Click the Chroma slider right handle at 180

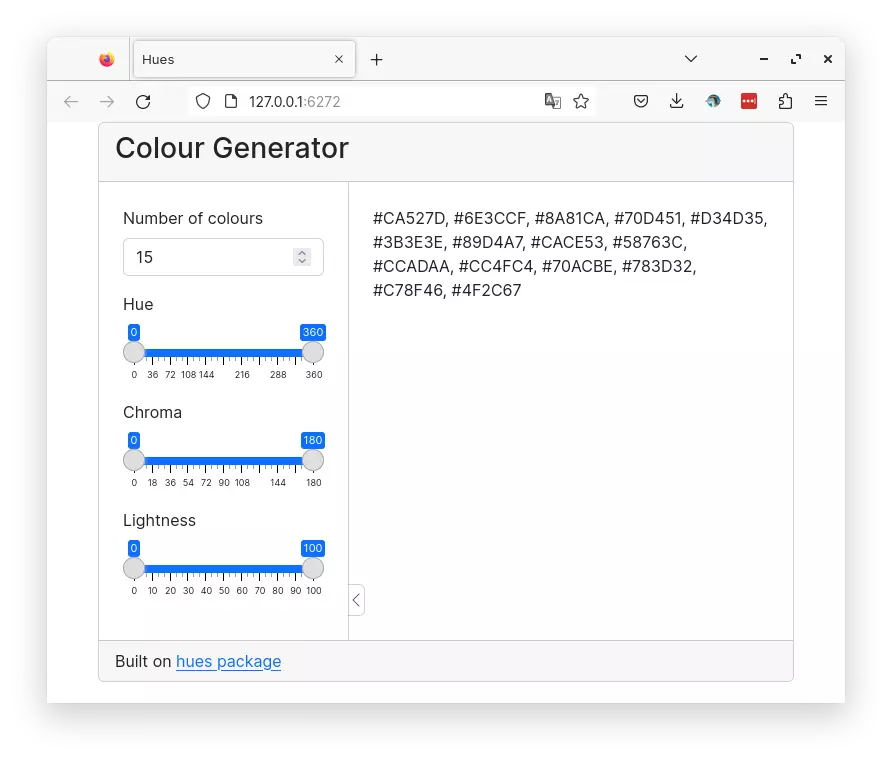[313, 460]
